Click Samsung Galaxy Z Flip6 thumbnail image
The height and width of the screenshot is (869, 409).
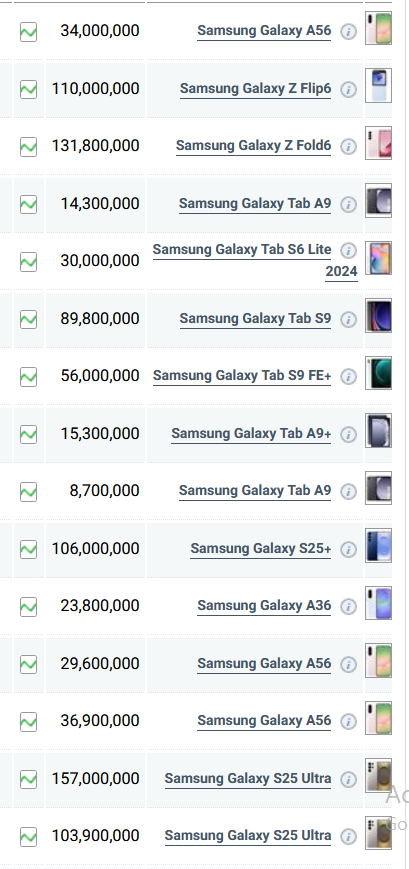(379, 85)
